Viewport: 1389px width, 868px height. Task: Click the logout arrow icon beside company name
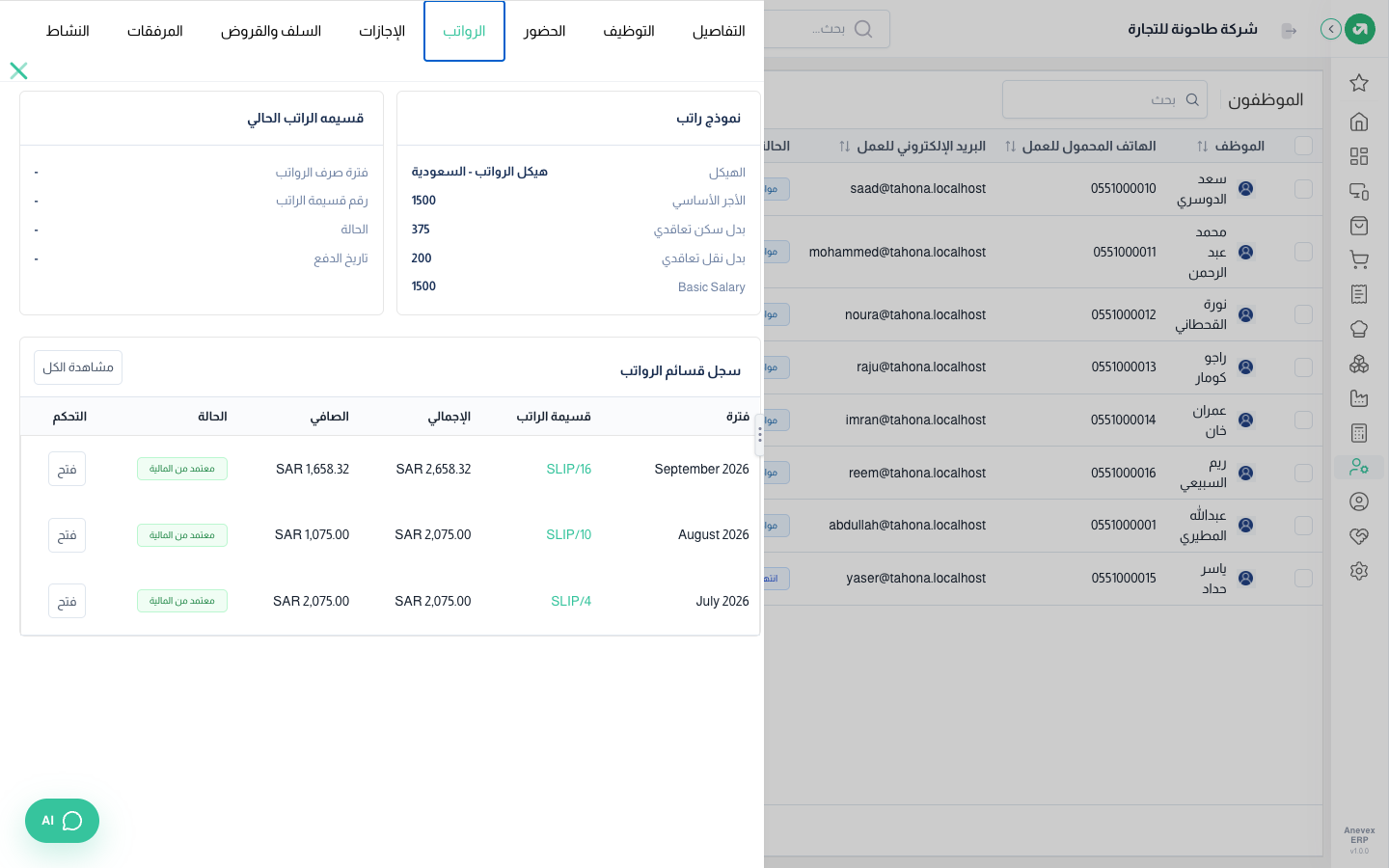click(x=1289, y=31)
